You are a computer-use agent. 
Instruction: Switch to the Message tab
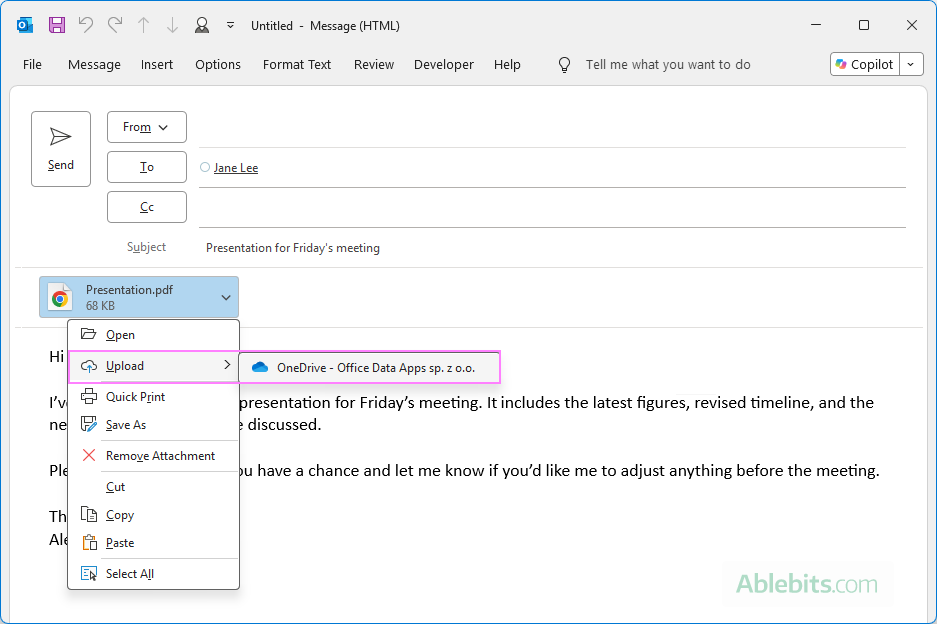point(94,65)
